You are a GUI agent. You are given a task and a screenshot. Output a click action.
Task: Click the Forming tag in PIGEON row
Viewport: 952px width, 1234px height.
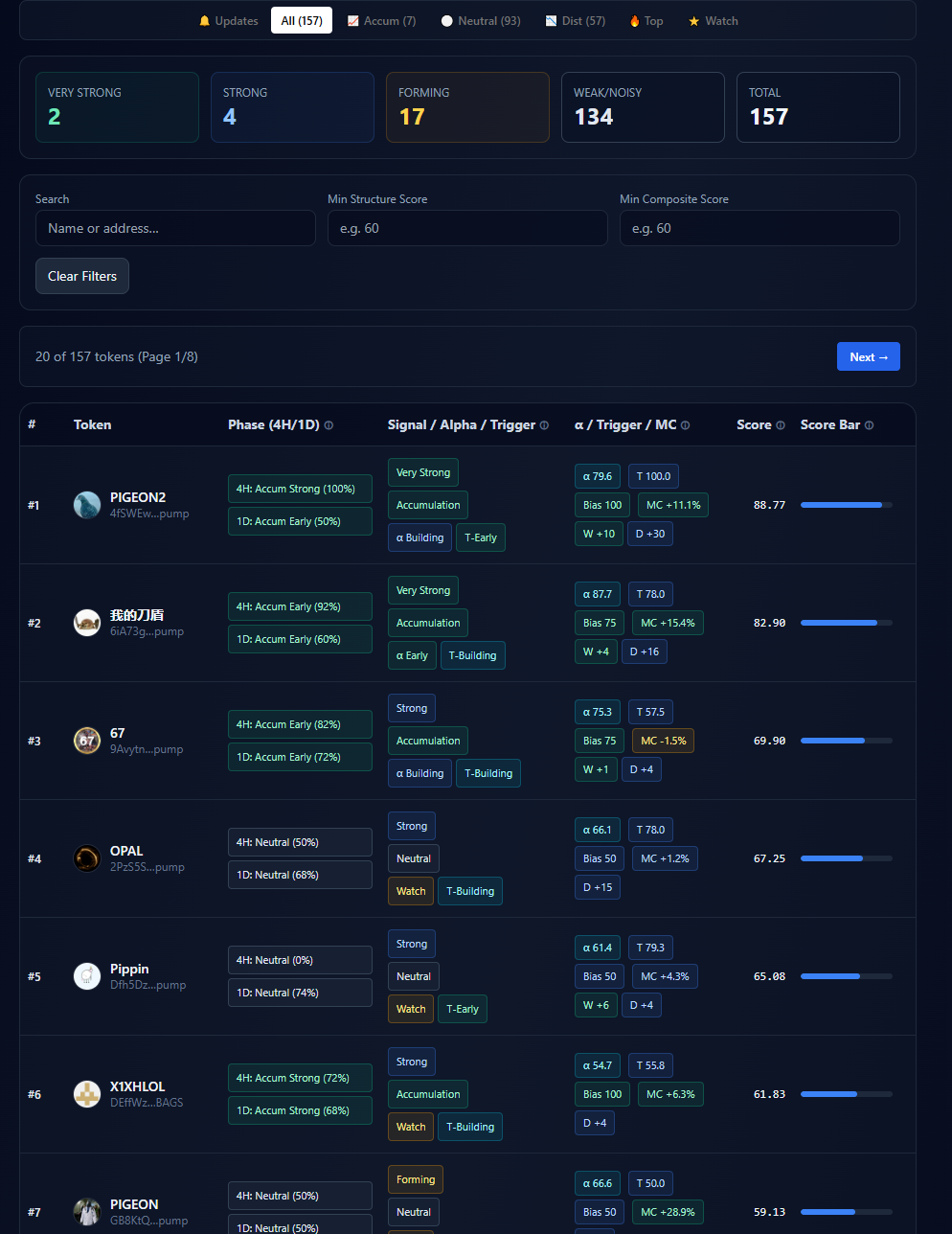click(416, 1179)
